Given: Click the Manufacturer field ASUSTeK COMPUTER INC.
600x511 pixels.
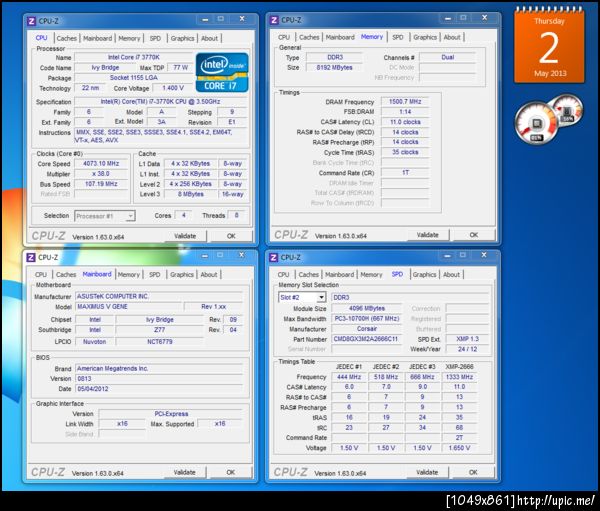Looking at the screenshot, I should pyautogui.click(x=159, y=297).
